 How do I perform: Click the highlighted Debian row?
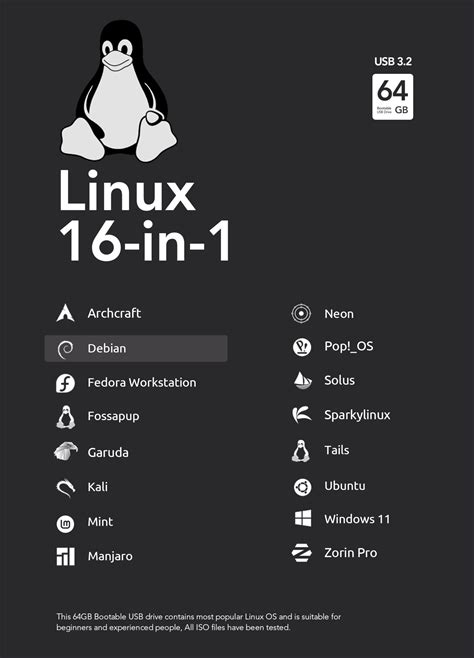tap(136, 348)
